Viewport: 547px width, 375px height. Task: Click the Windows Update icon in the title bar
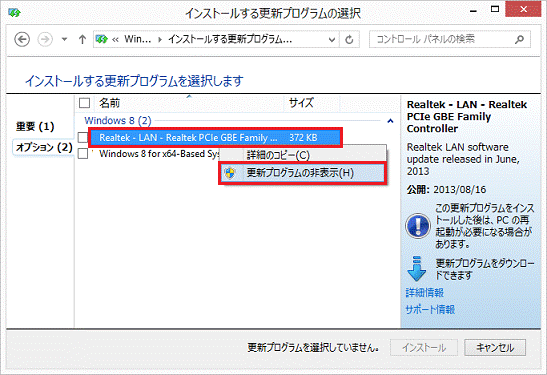pos(15,13)
